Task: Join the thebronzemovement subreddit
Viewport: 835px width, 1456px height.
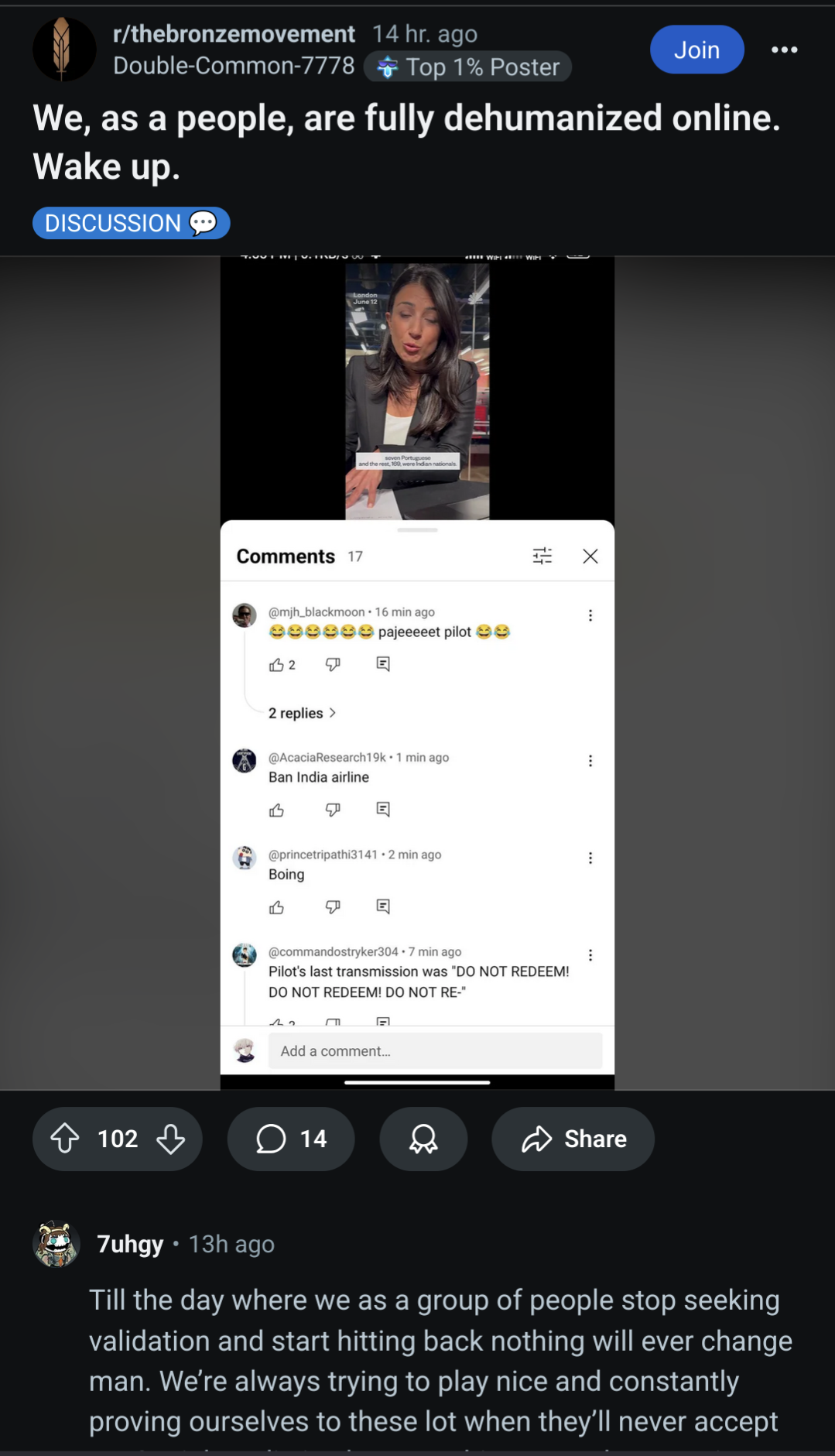Action: (696, 50)
